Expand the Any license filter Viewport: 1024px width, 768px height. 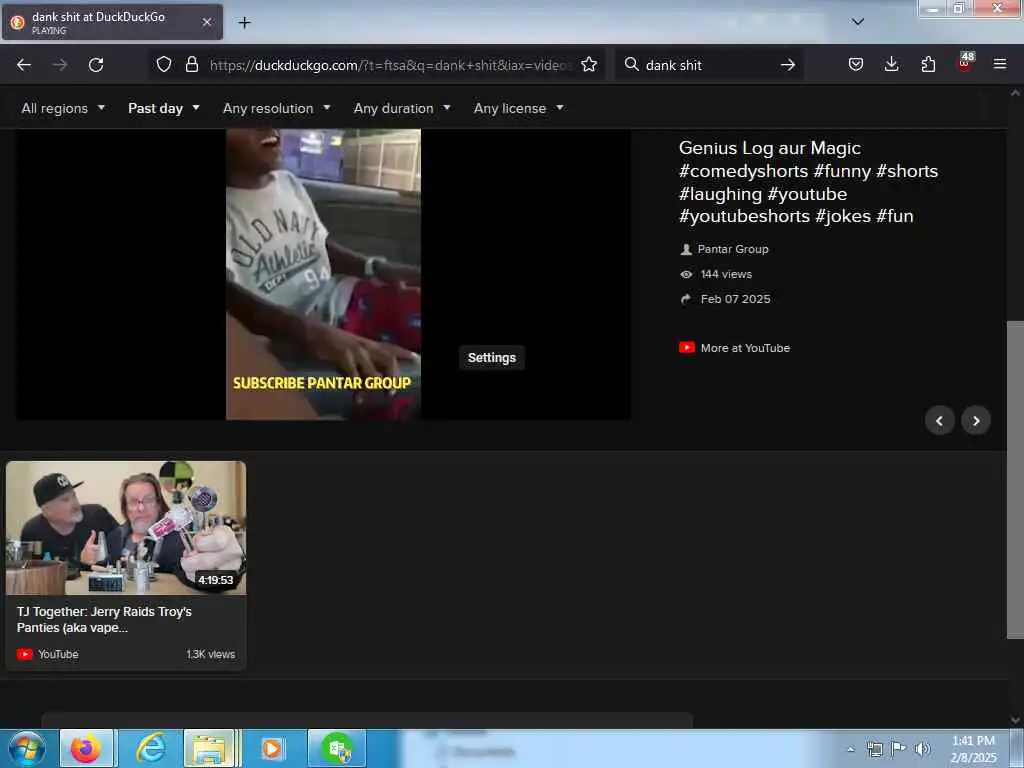pyautogui.click(x=519, y=108)
